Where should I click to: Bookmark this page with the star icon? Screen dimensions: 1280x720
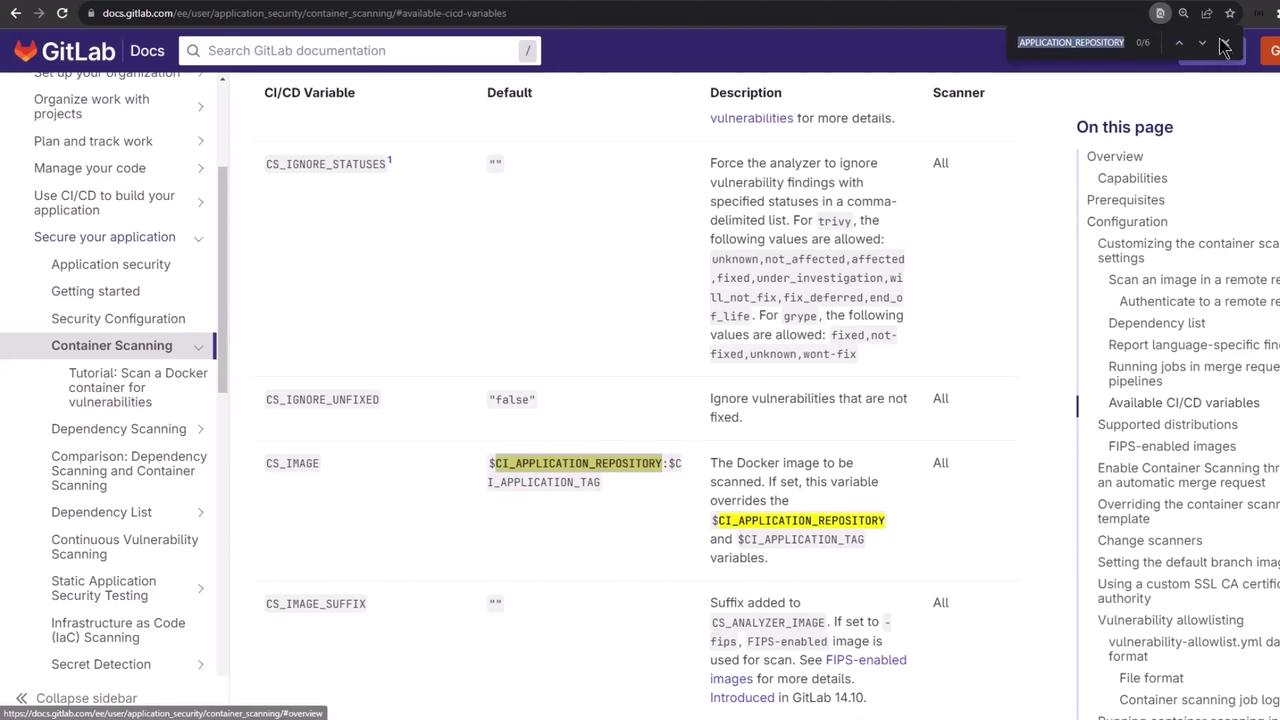click(x=1230, y=13)
